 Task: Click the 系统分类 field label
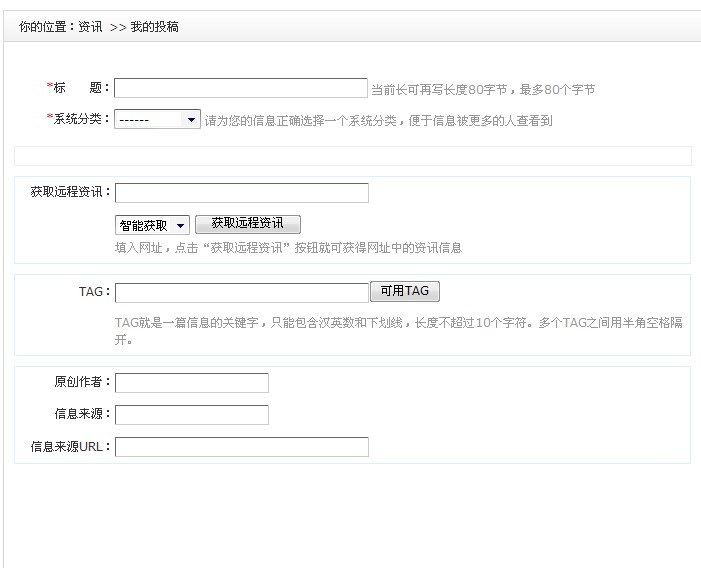click(79, 119)
